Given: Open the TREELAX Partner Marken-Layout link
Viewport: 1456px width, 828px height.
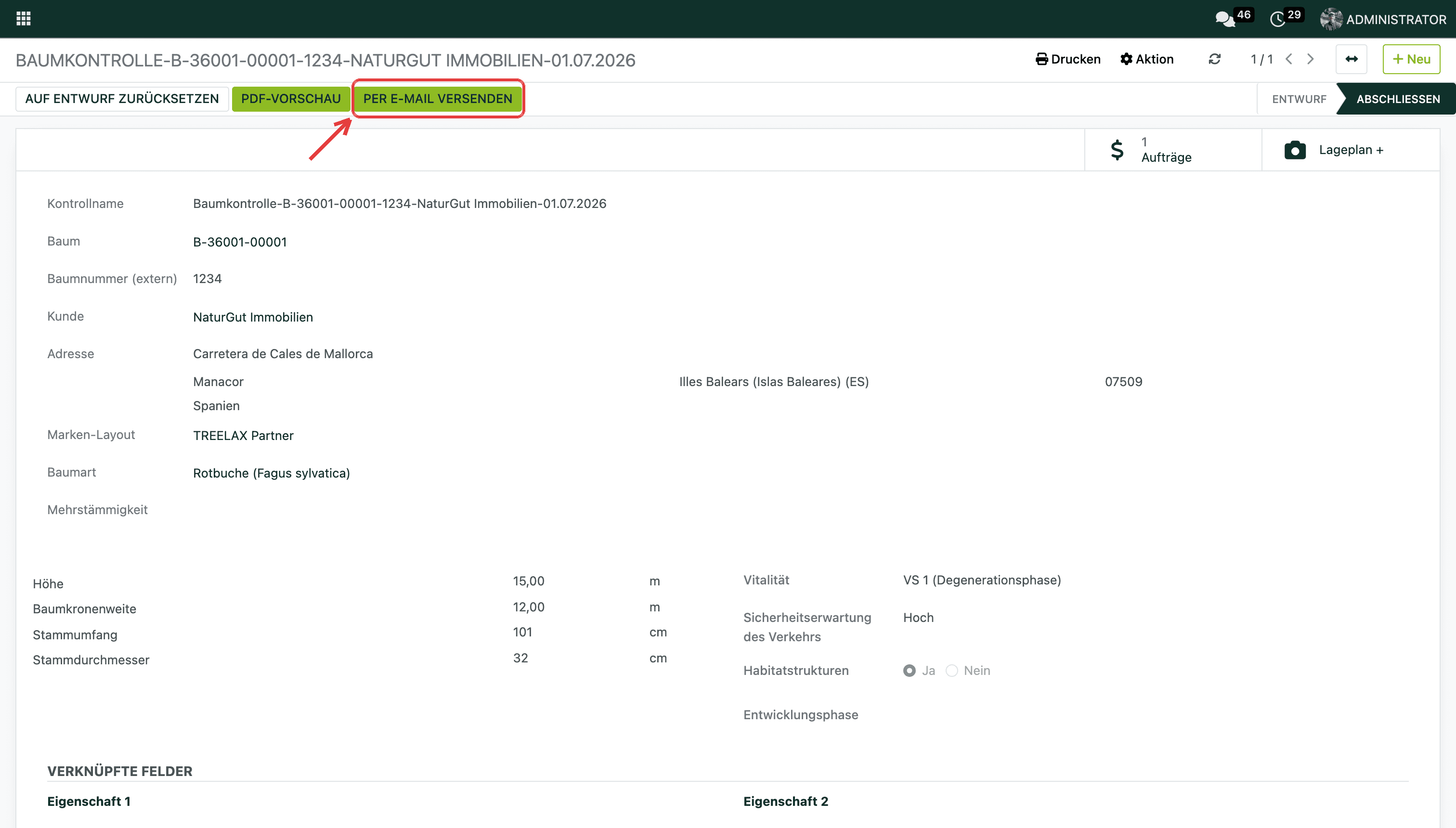Looking at the screenshot, I should (x=244, y=436).
